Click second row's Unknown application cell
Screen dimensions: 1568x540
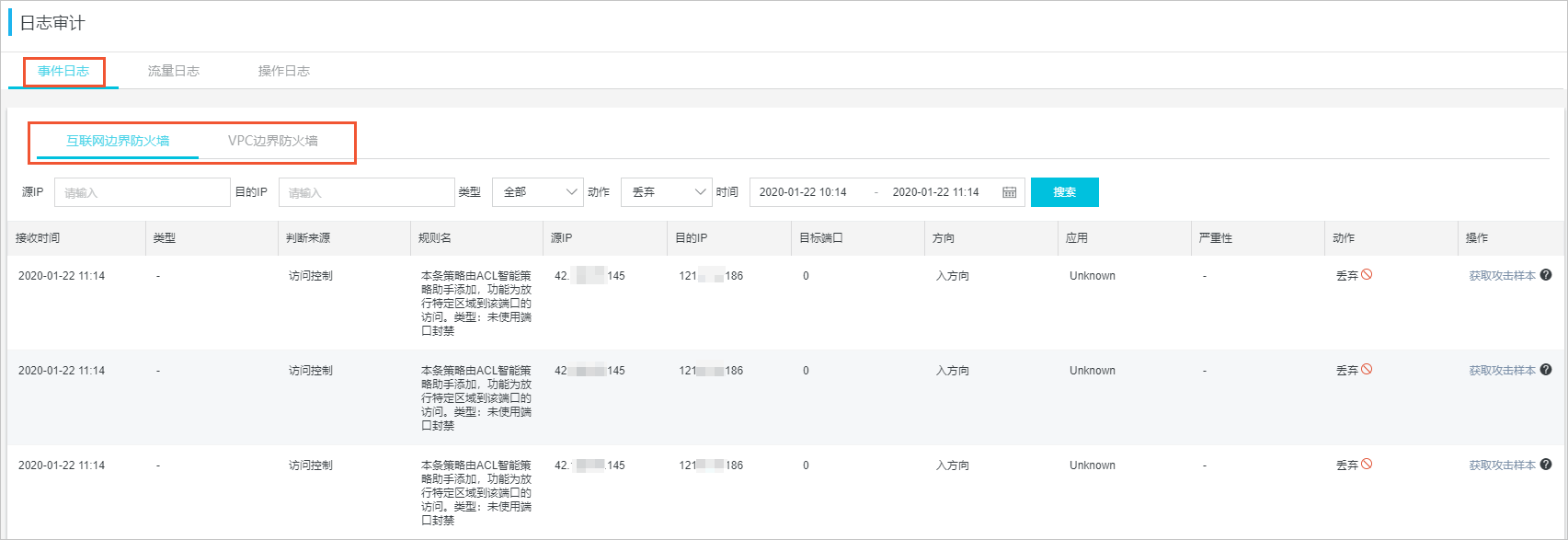pyautogui.click(x=1093, y=371)
